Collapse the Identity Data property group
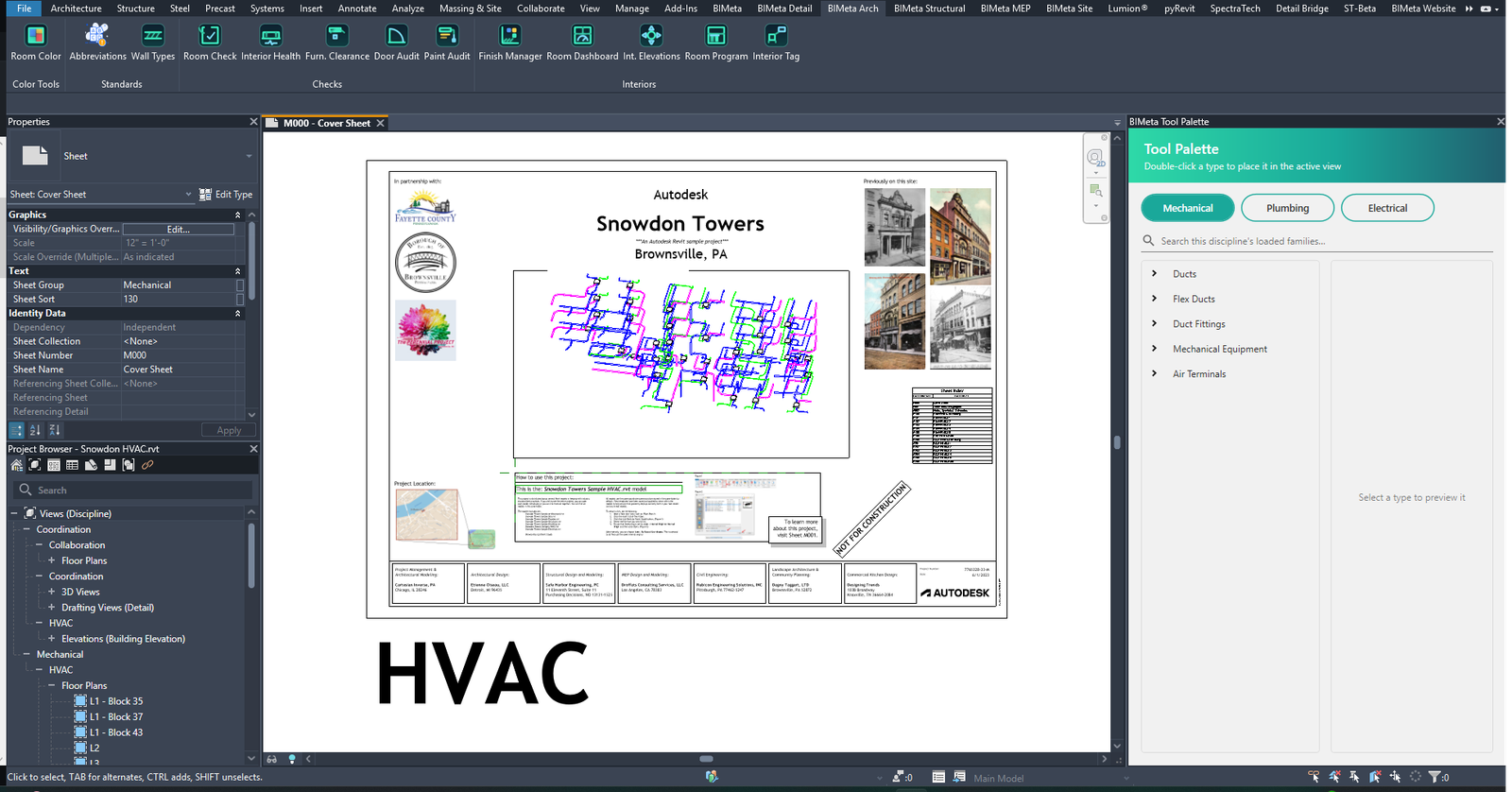Screen dimensions: 1512x792 click(237, 314)
